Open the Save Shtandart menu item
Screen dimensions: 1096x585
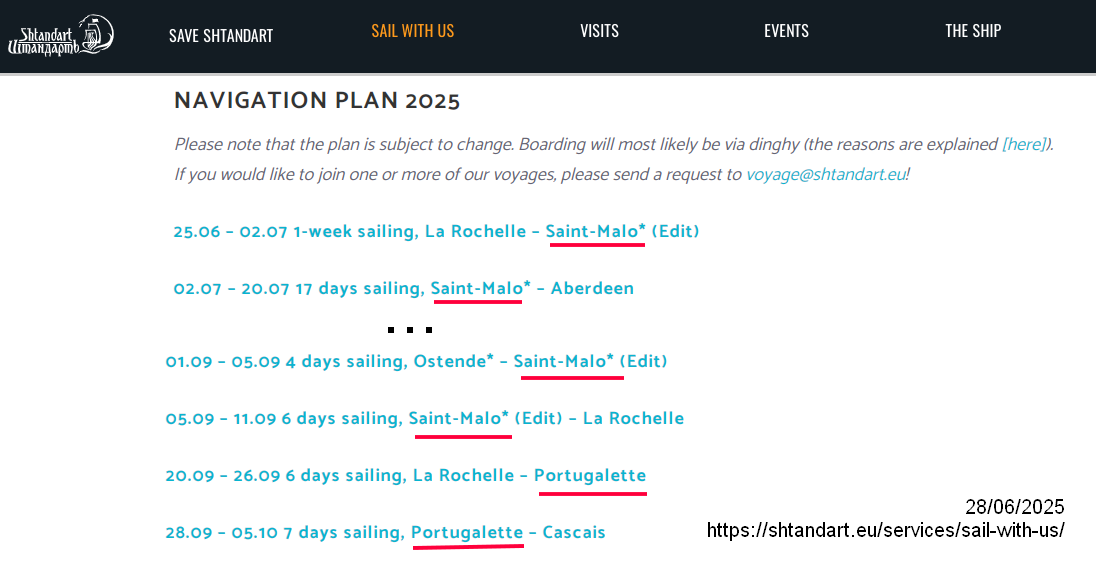pos(220,36)
